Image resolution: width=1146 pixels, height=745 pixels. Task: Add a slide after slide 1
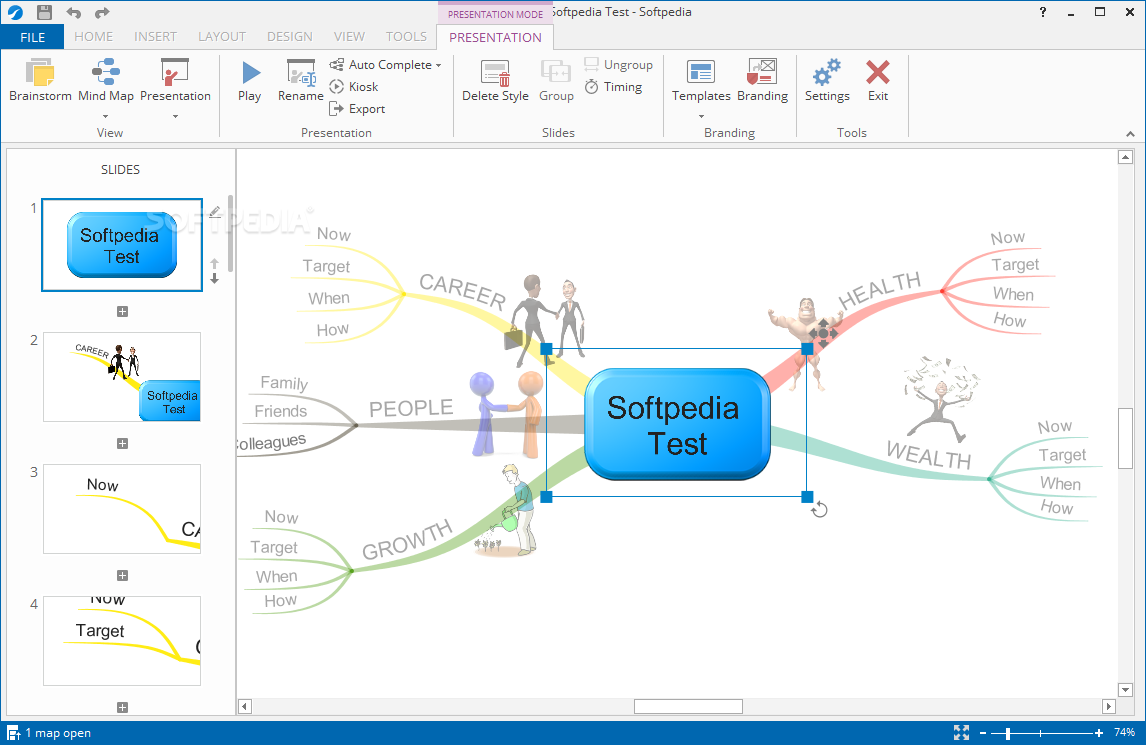[x=122, y=311]
